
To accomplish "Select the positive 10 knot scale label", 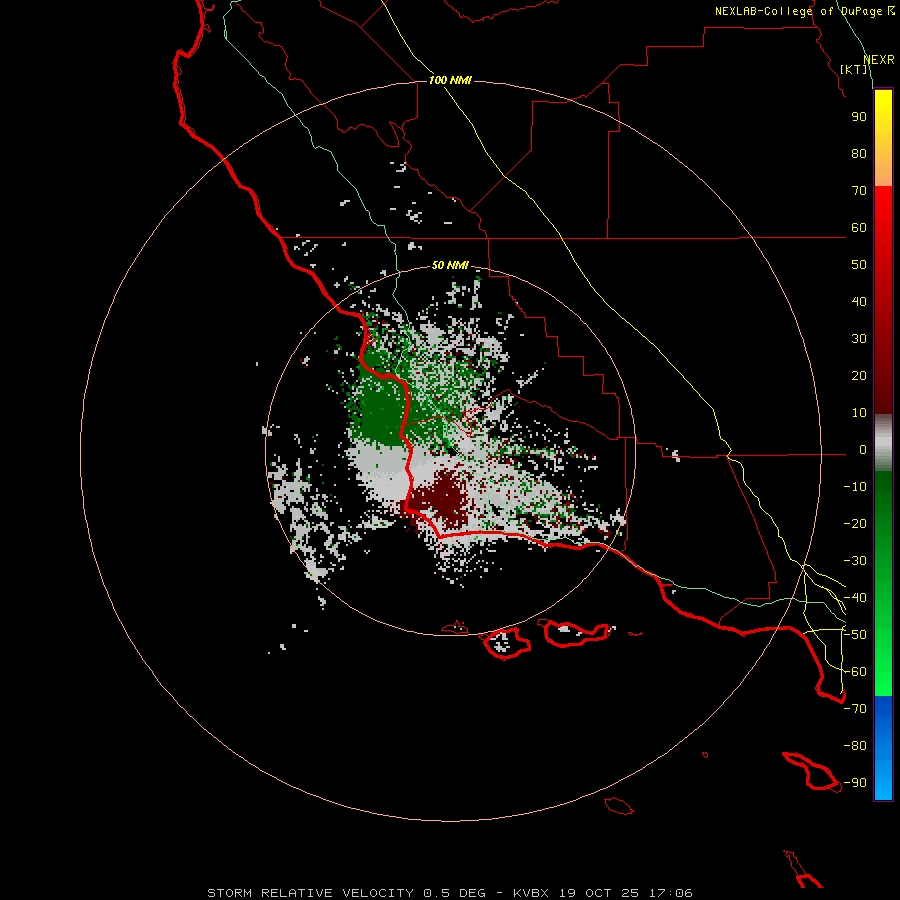I will [x=859, y=413].
